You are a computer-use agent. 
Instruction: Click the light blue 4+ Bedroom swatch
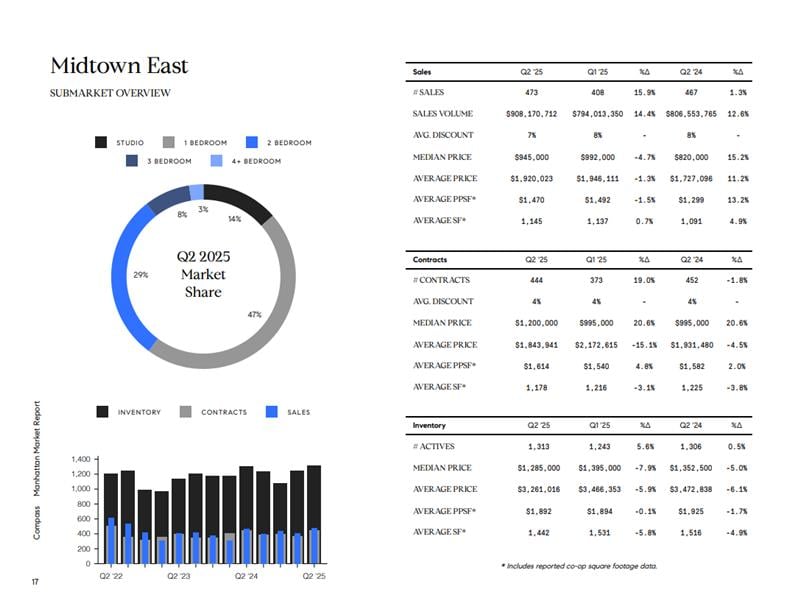tap(216, 161)
